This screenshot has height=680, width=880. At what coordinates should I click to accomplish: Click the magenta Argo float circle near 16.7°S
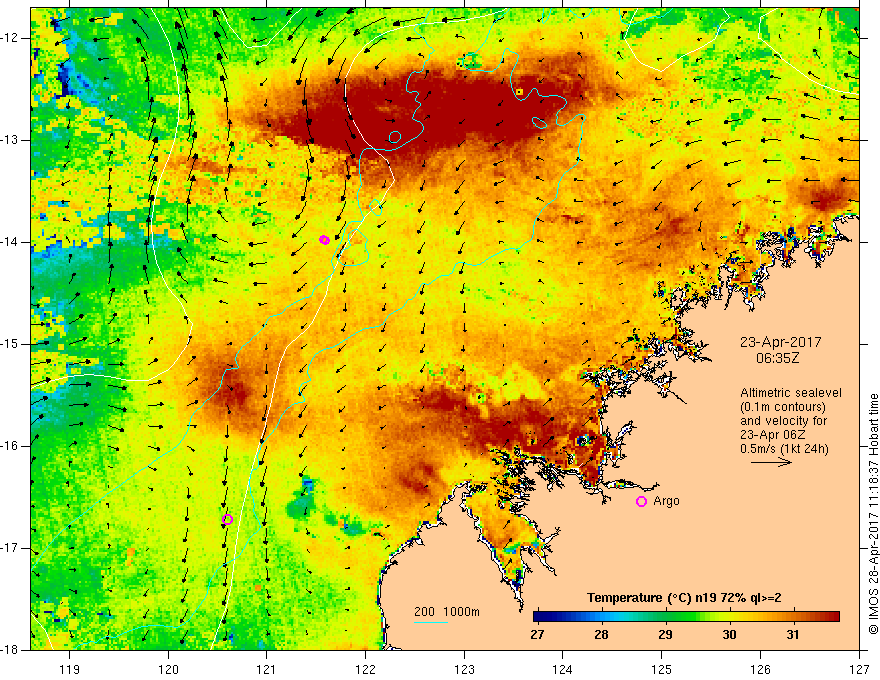click(227, 520)
